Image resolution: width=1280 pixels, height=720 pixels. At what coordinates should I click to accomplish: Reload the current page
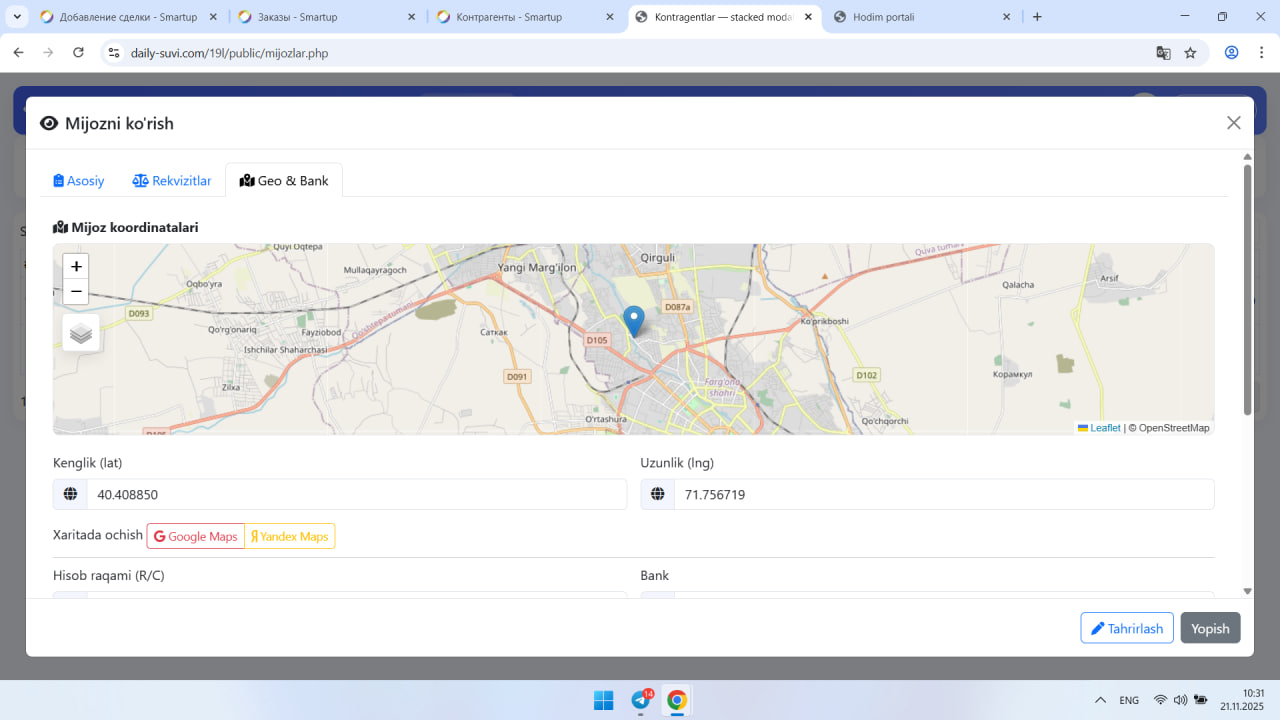[79, 53]
